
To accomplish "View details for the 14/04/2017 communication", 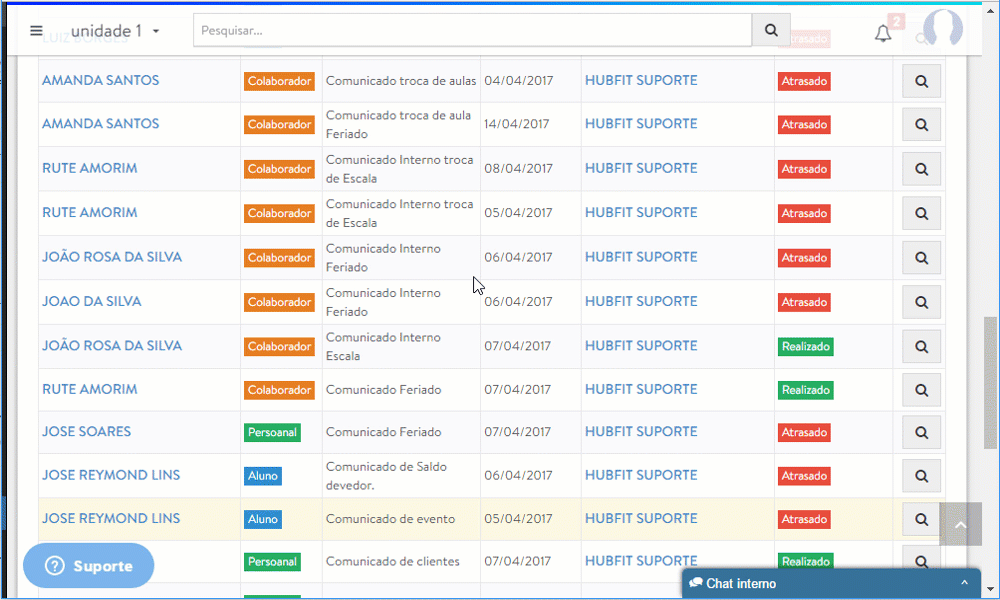I will (921, 124).
